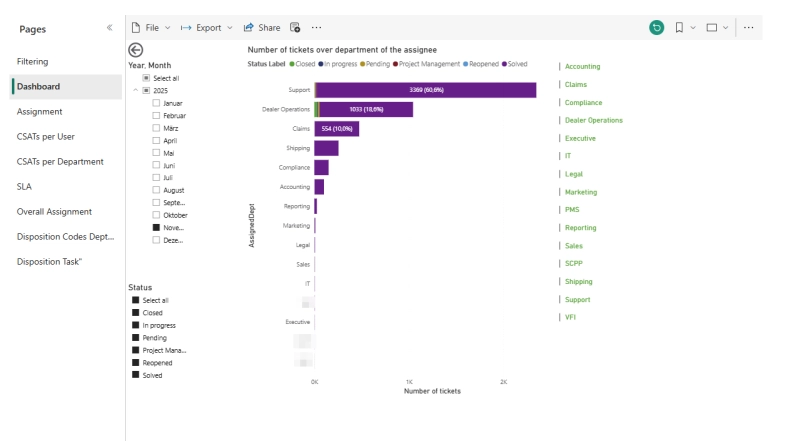Collapse the Pages pane with double chevron
Image resolution: width=800 pixels, height=441 pixels.
(109, 28)
